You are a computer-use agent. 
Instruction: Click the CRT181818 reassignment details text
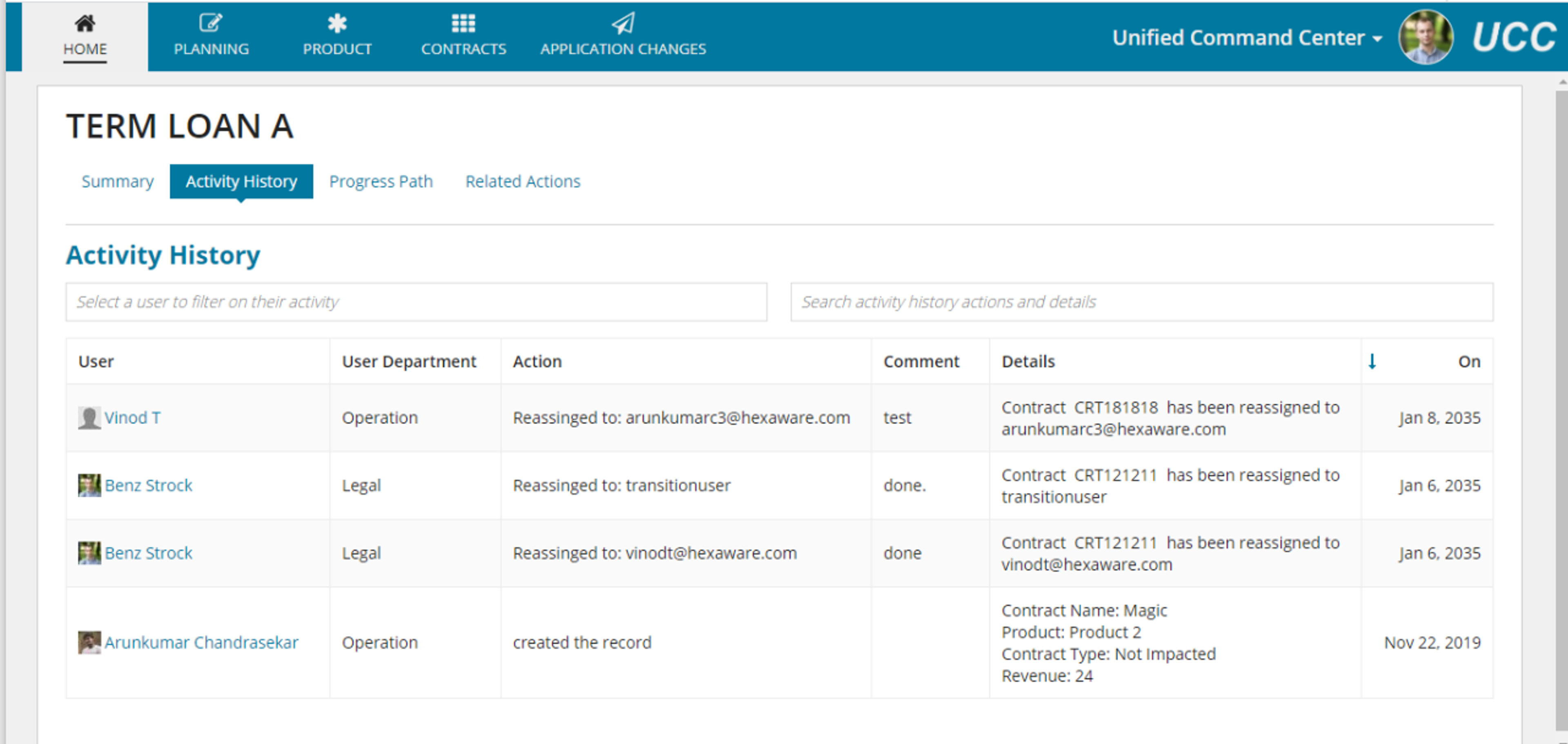(1171, 418)
